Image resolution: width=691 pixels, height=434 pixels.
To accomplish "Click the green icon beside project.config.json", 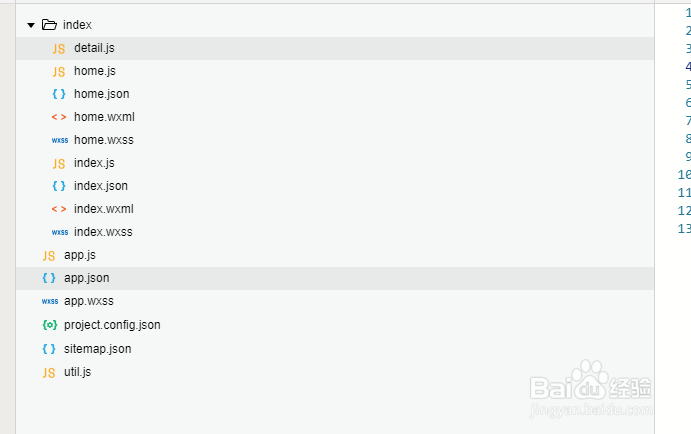I will (49, 325).
